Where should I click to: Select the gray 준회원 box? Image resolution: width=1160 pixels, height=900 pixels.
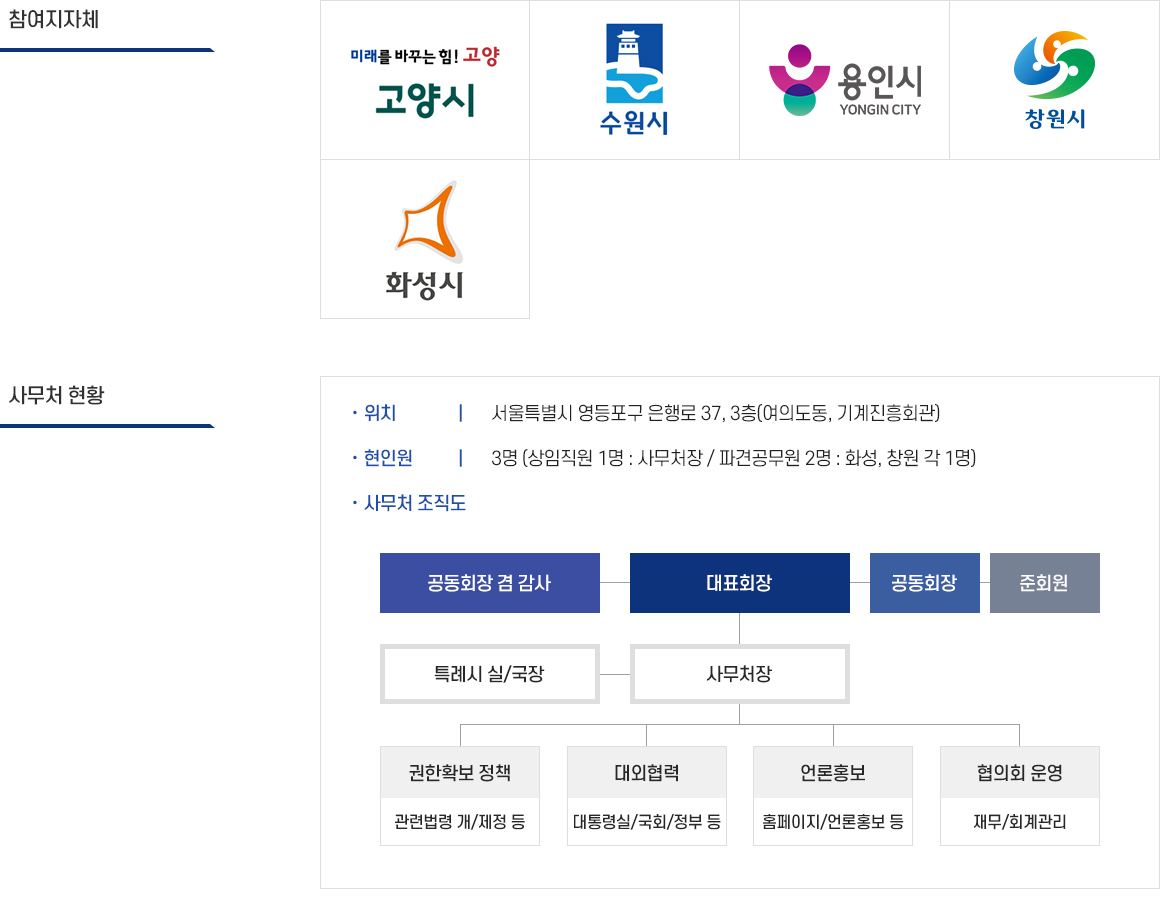[1044, 583]
